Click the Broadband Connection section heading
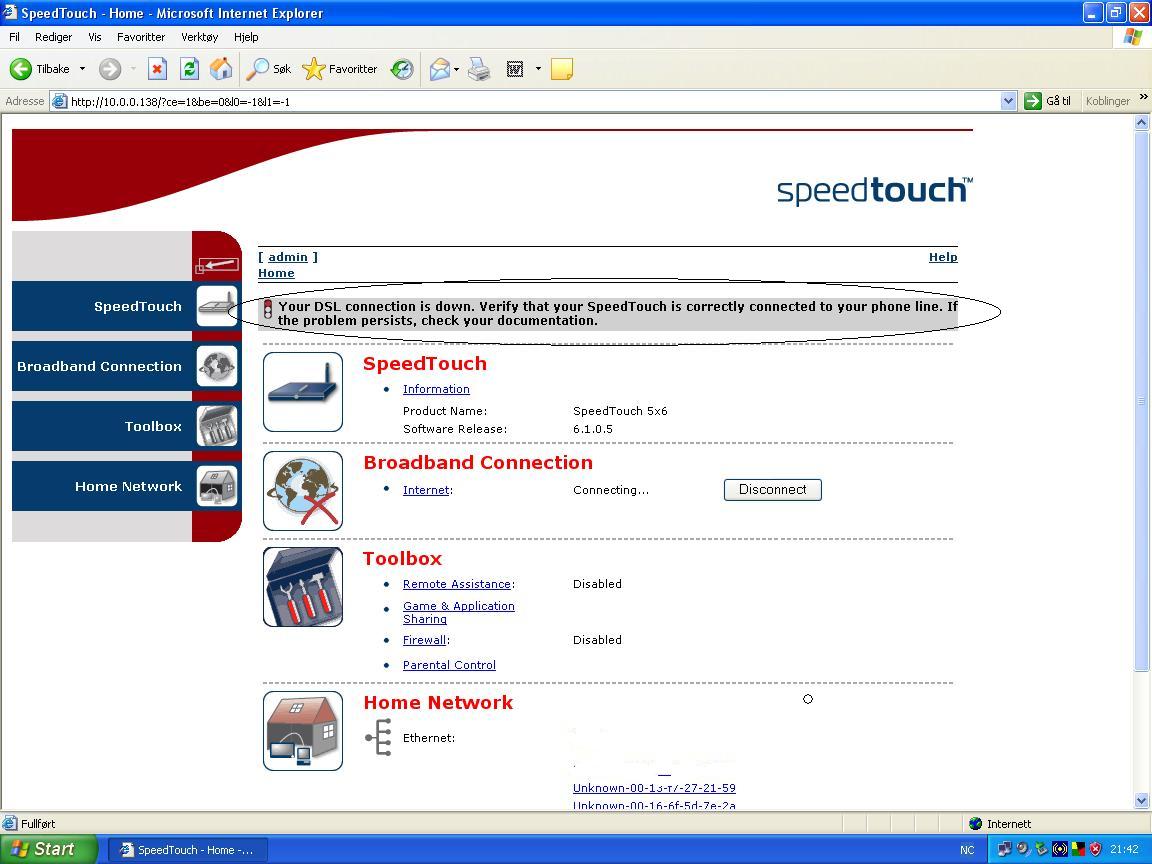The image size is (1152, 864). (478, 463)
